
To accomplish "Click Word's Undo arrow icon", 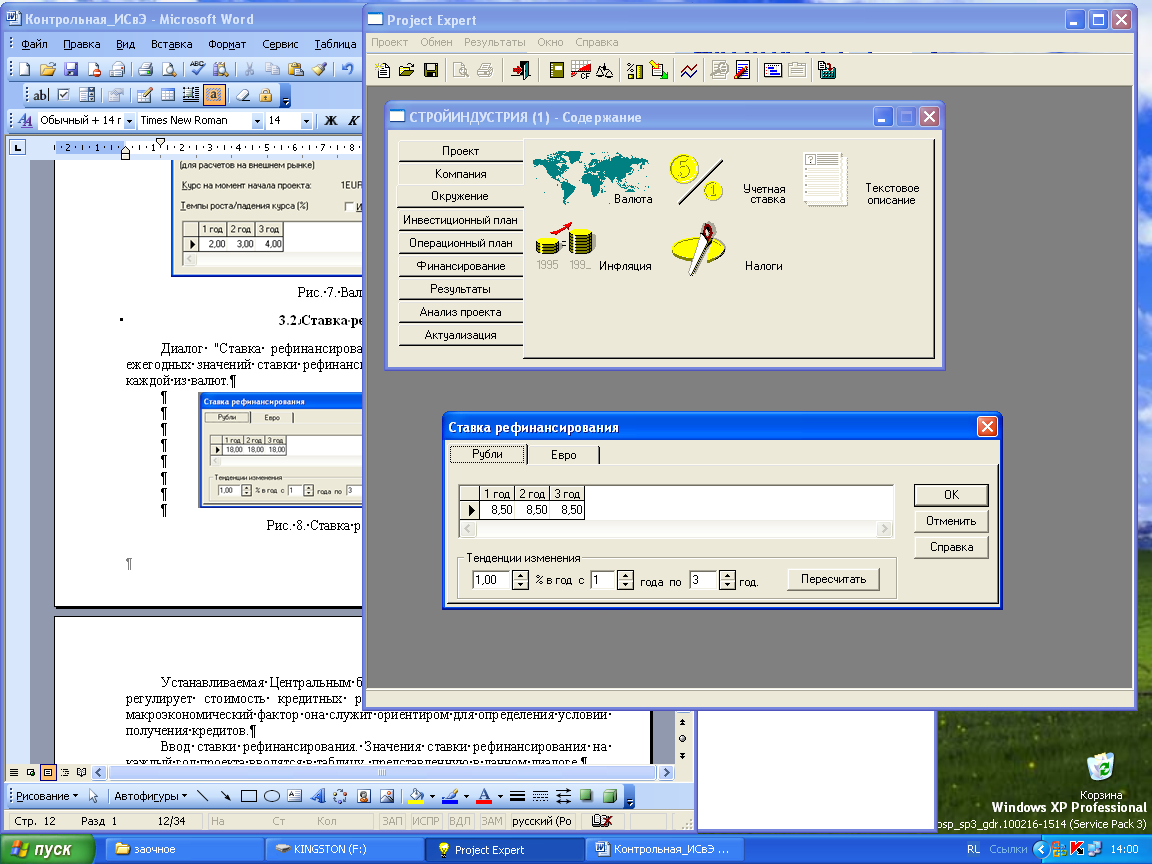I will click(x=347, y=69).
